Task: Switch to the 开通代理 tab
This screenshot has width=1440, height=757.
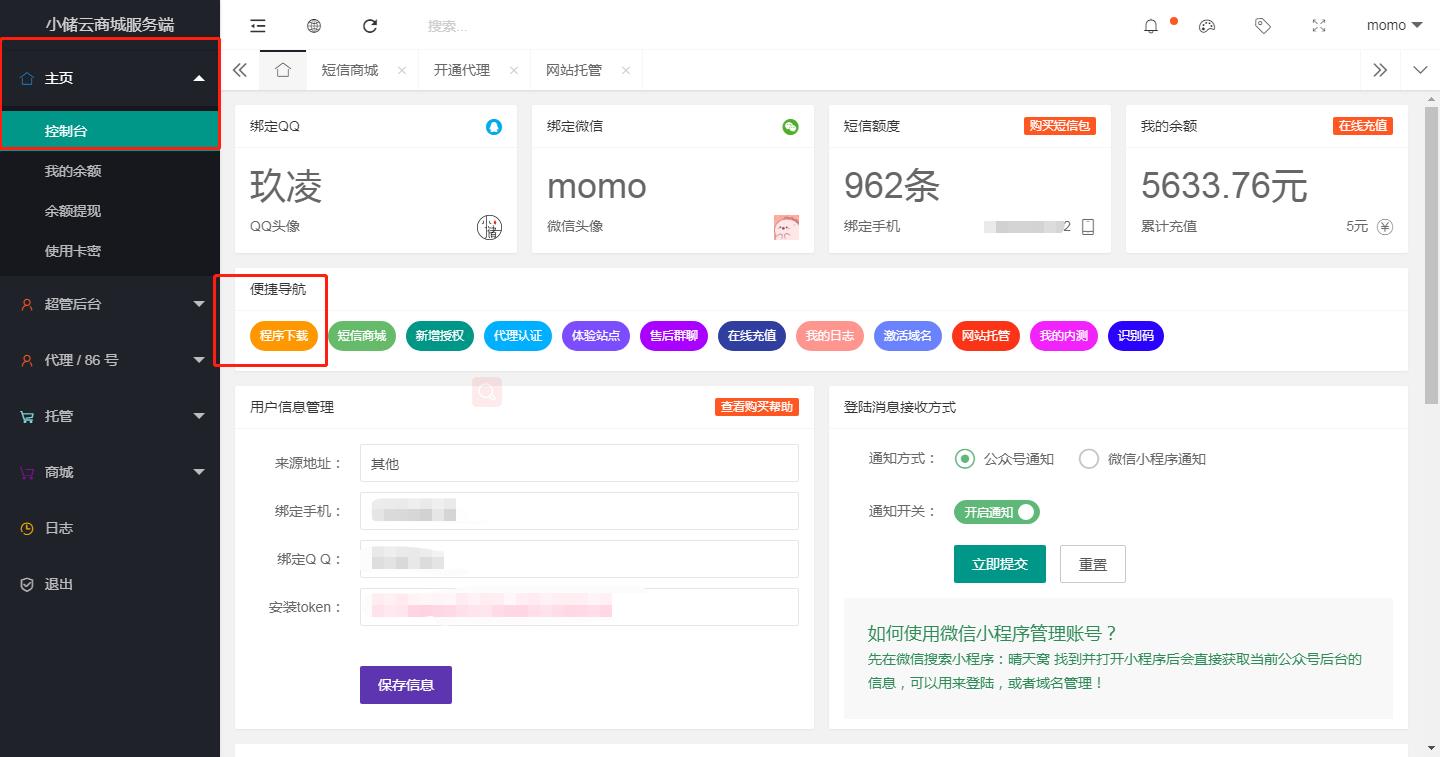Action: (x=462, y=70)
